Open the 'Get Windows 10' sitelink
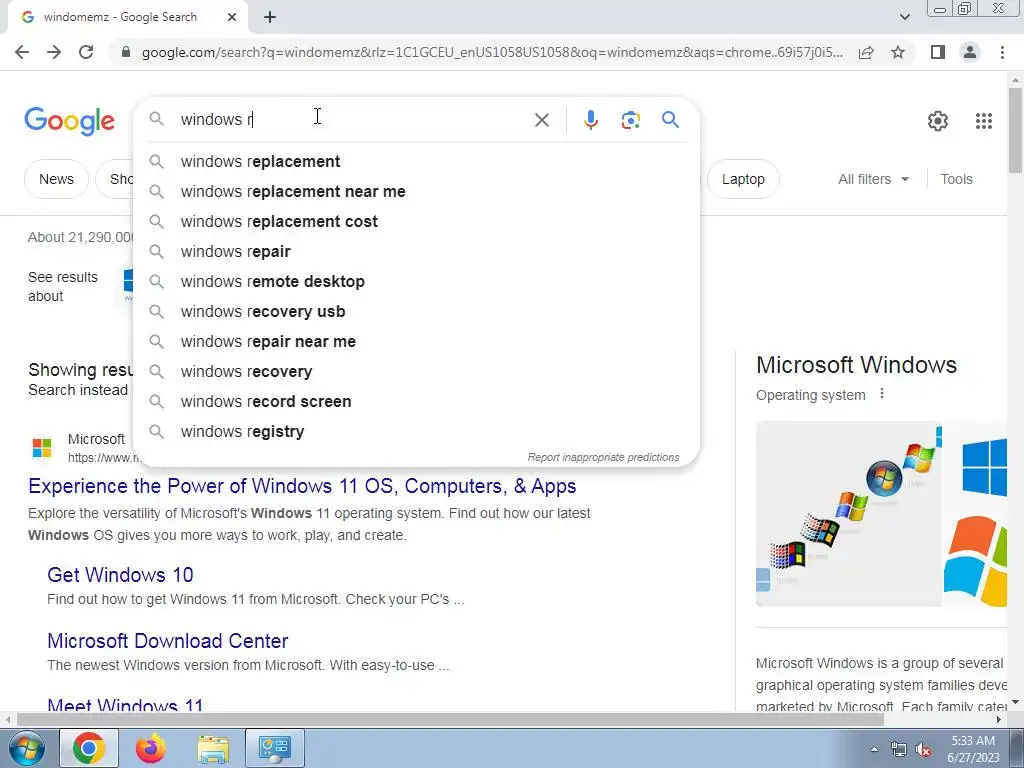The height and width of the screenshot is (768, 1024). (120, 575)
